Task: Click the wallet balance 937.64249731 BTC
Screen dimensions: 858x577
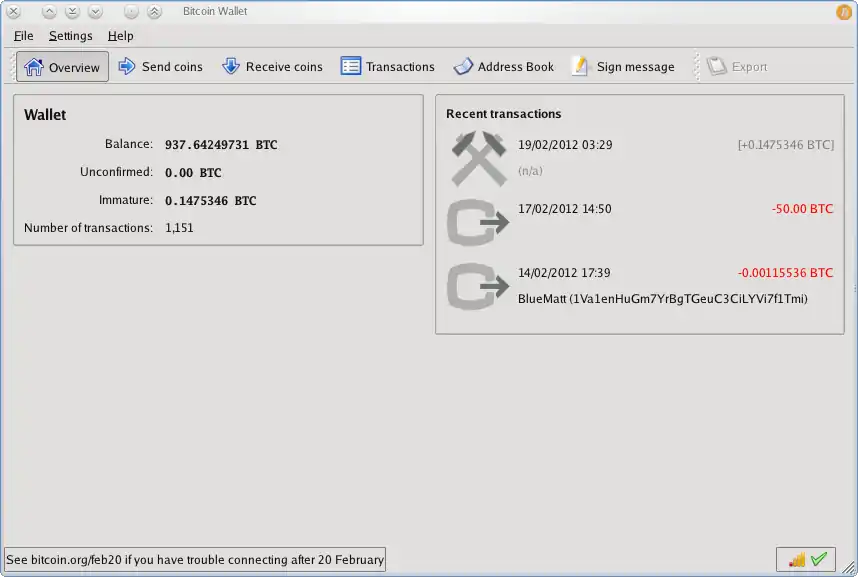Action: tap(221, 145)
